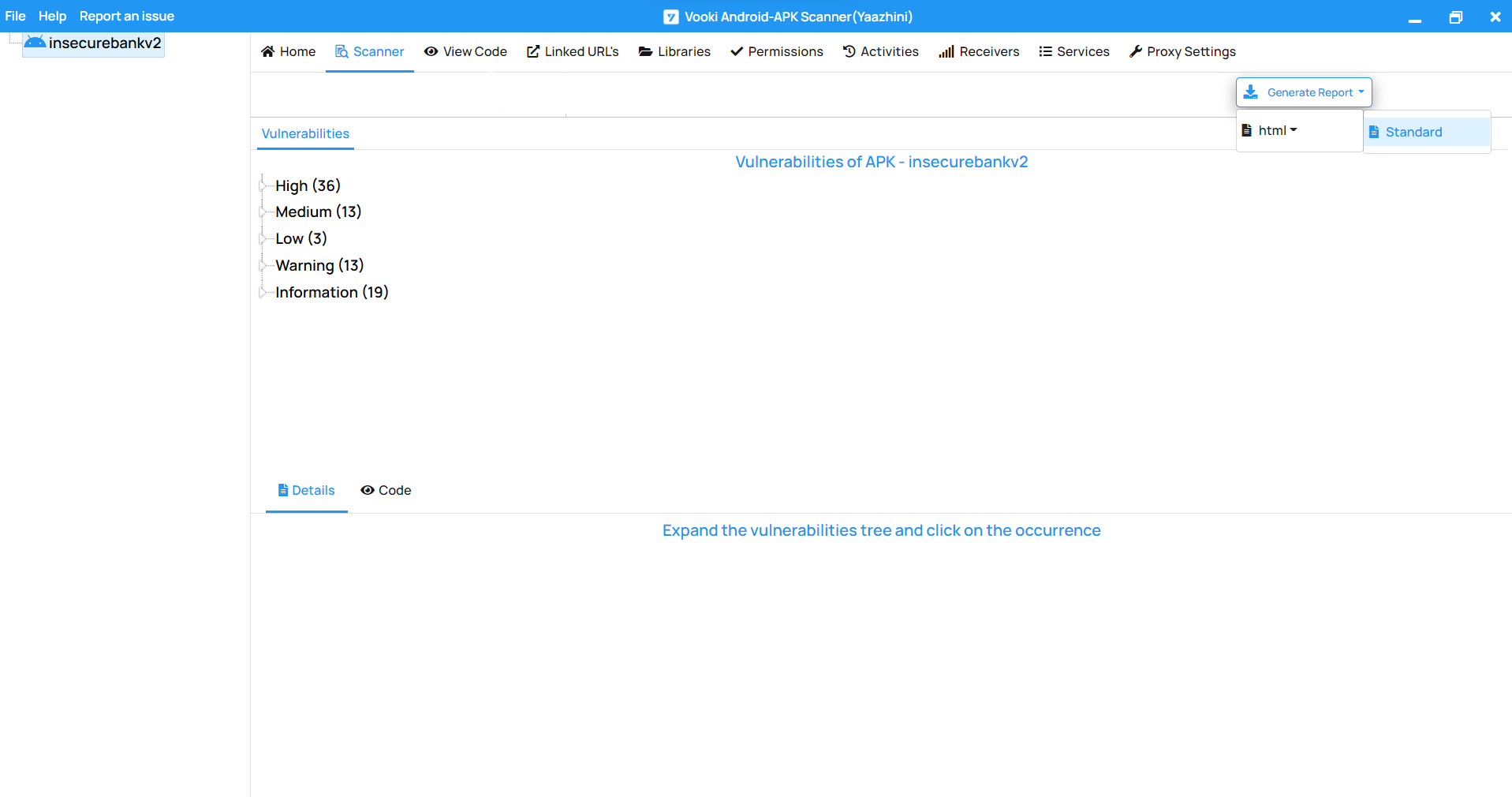Image resolution: width=1512 pixels, height=797 pixels.
Task: Click the Services list icon
Action: coord(1046,51)
